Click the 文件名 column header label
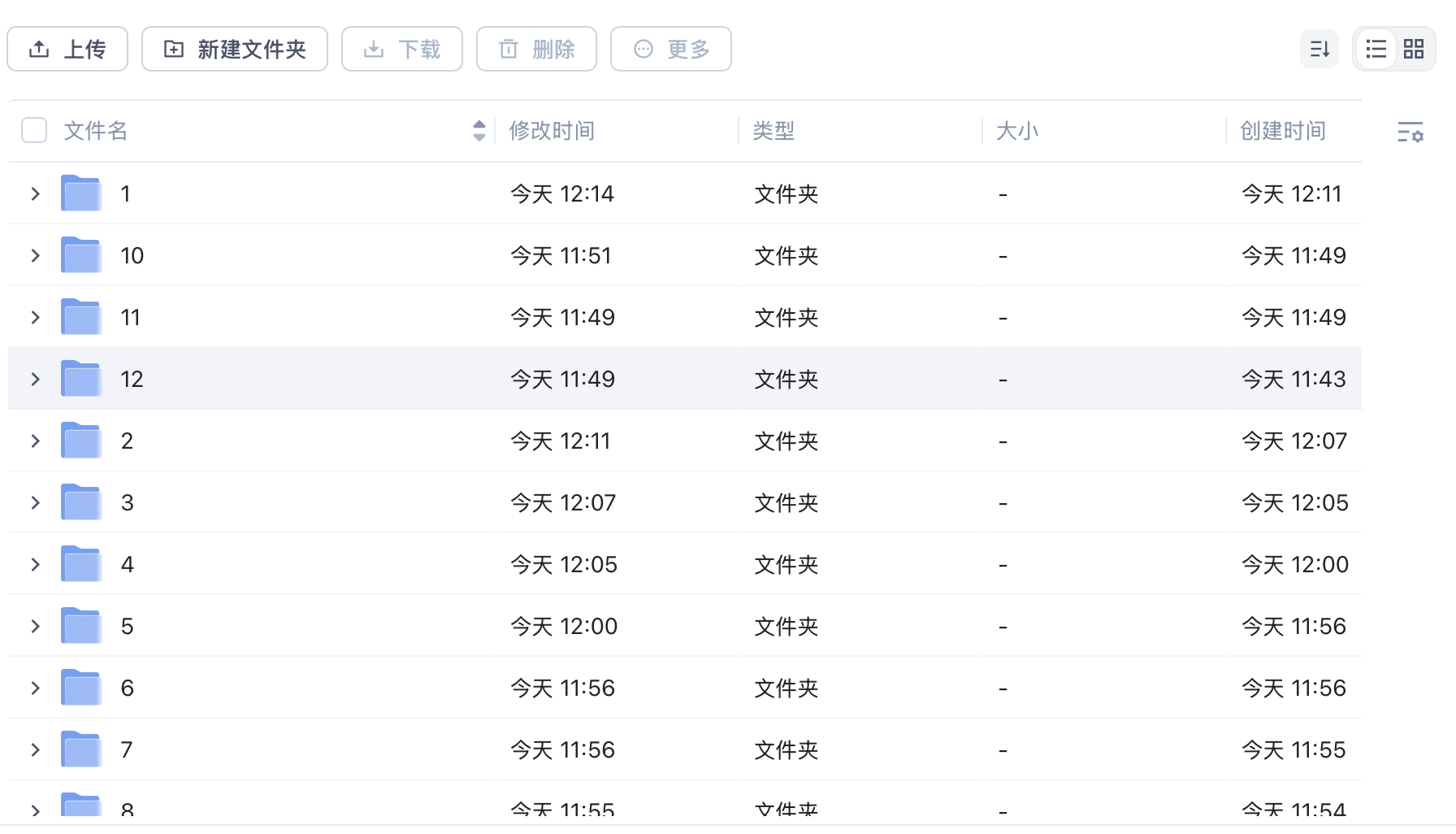This screenshot has width=1456, height=834. [x=96, y=131]
